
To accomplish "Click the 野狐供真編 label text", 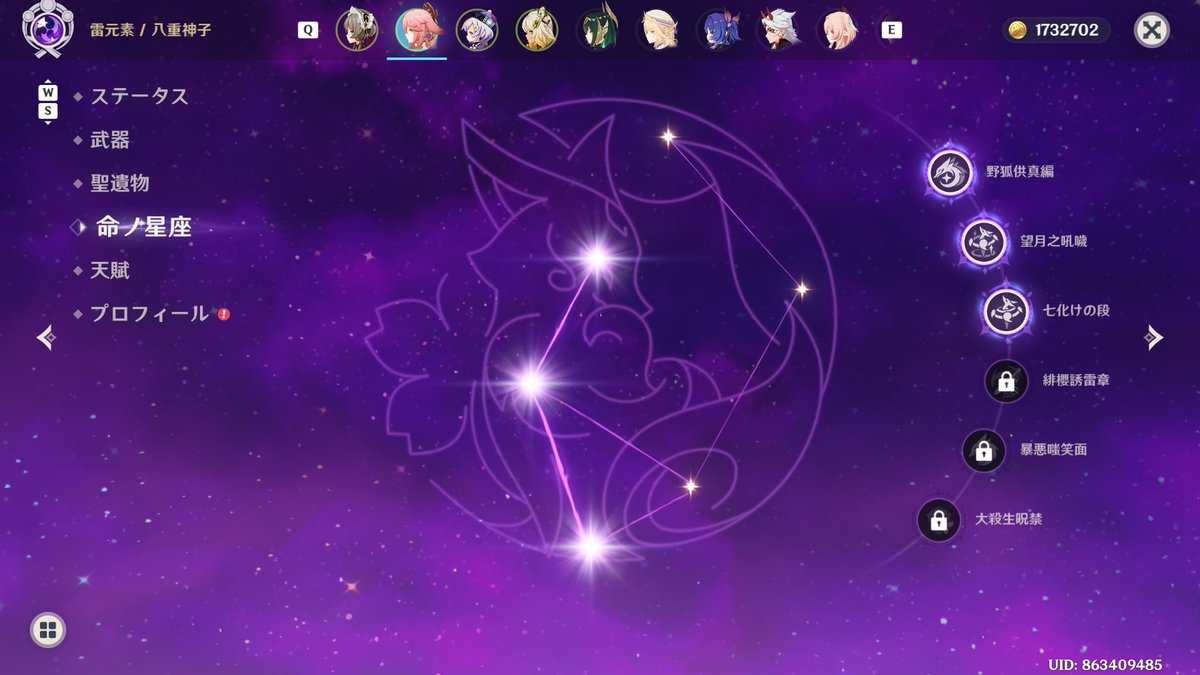I will click(x=1020, y=172).
